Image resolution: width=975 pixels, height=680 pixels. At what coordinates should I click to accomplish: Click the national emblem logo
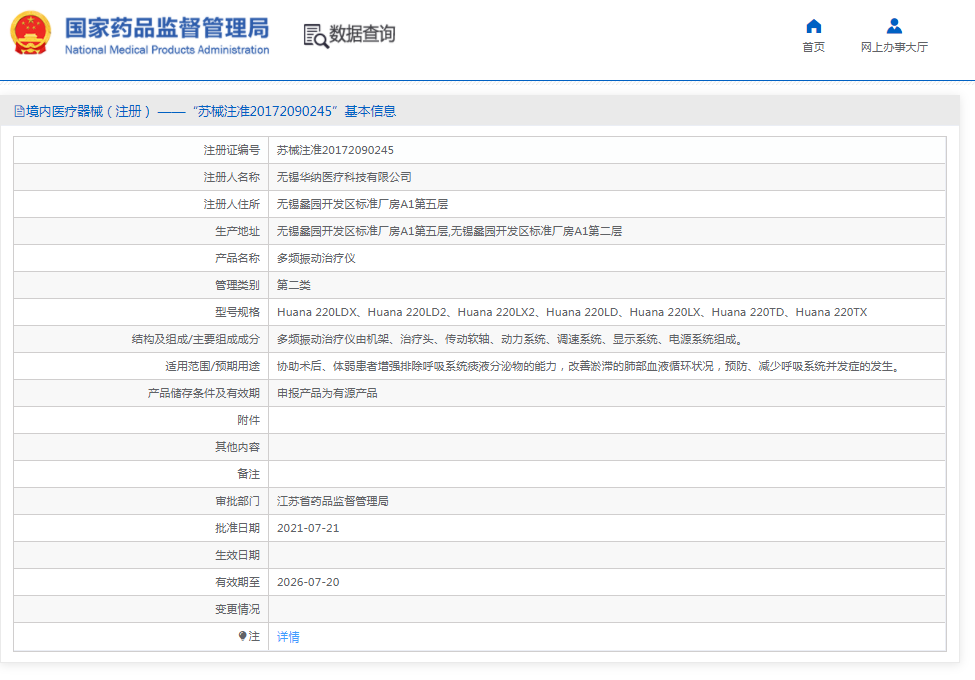30,34
